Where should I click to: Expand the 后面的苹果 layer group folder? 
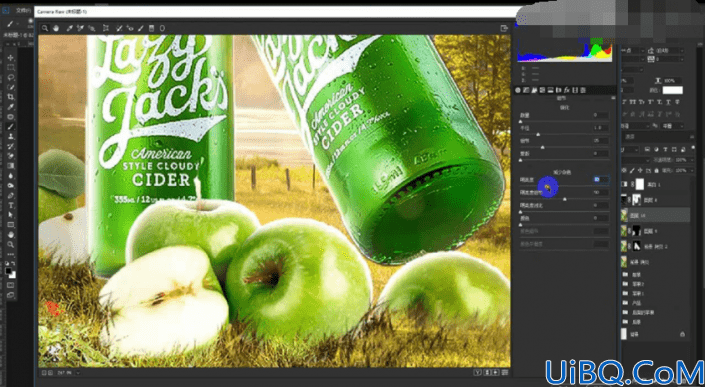[x=625, y=312]
